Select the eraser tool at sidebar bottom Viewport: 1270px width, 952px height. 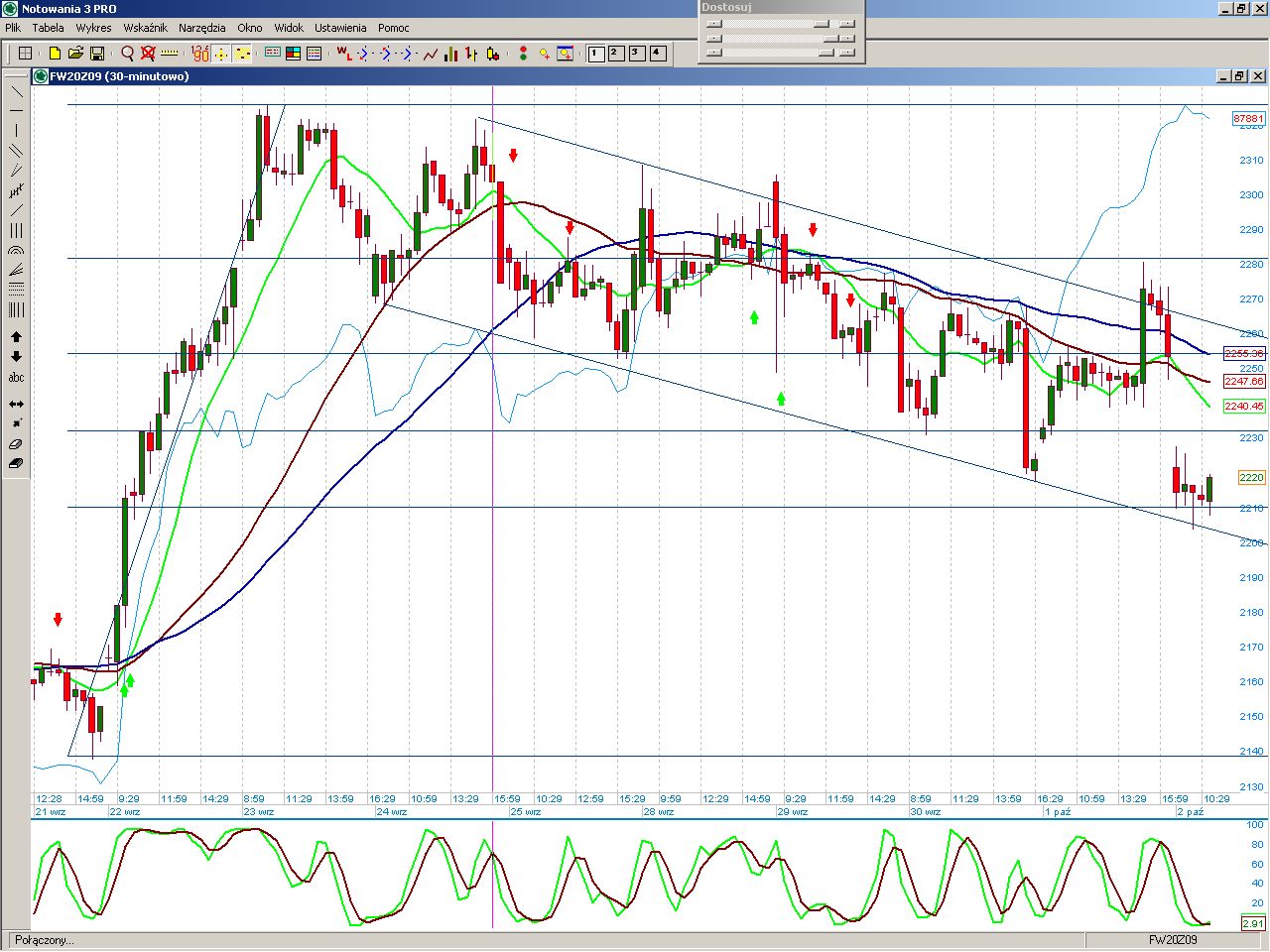(16, 463)
